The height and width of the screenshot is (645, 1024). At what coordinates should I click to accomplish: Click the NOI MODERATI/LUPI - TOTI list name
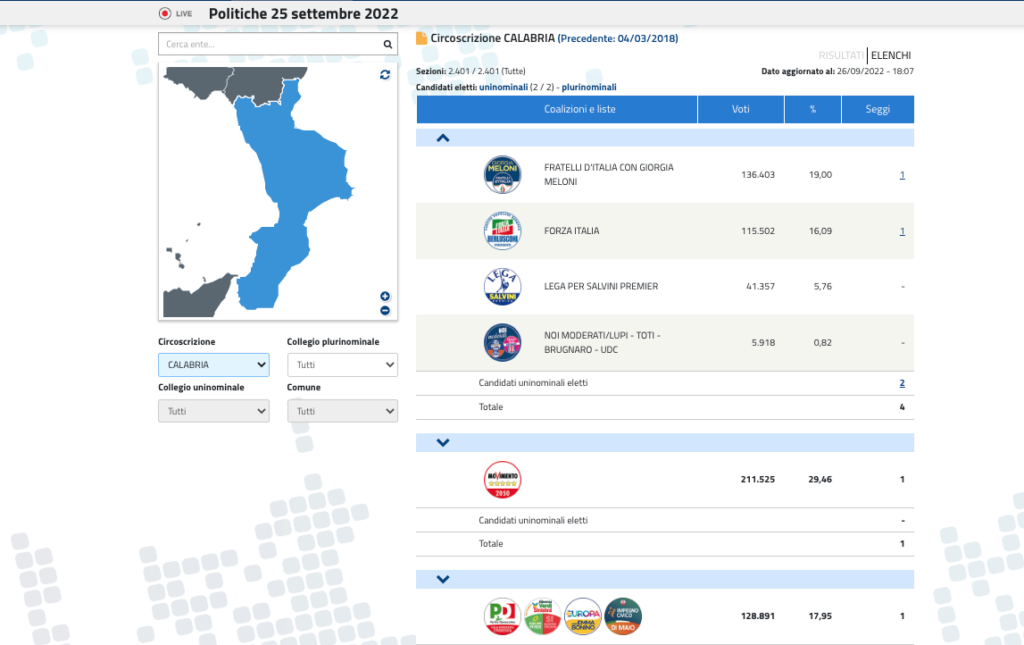[x=602, y=342]
